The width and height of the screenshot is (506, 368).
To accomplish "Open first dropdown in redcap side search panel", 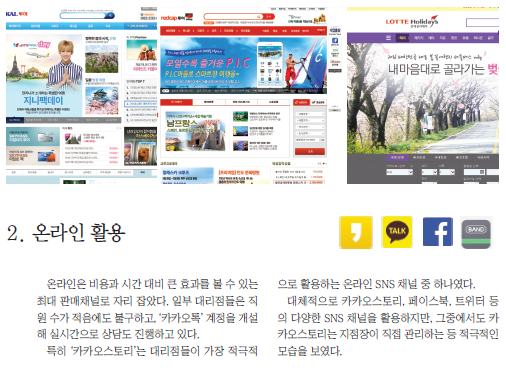I will point(310,114).
